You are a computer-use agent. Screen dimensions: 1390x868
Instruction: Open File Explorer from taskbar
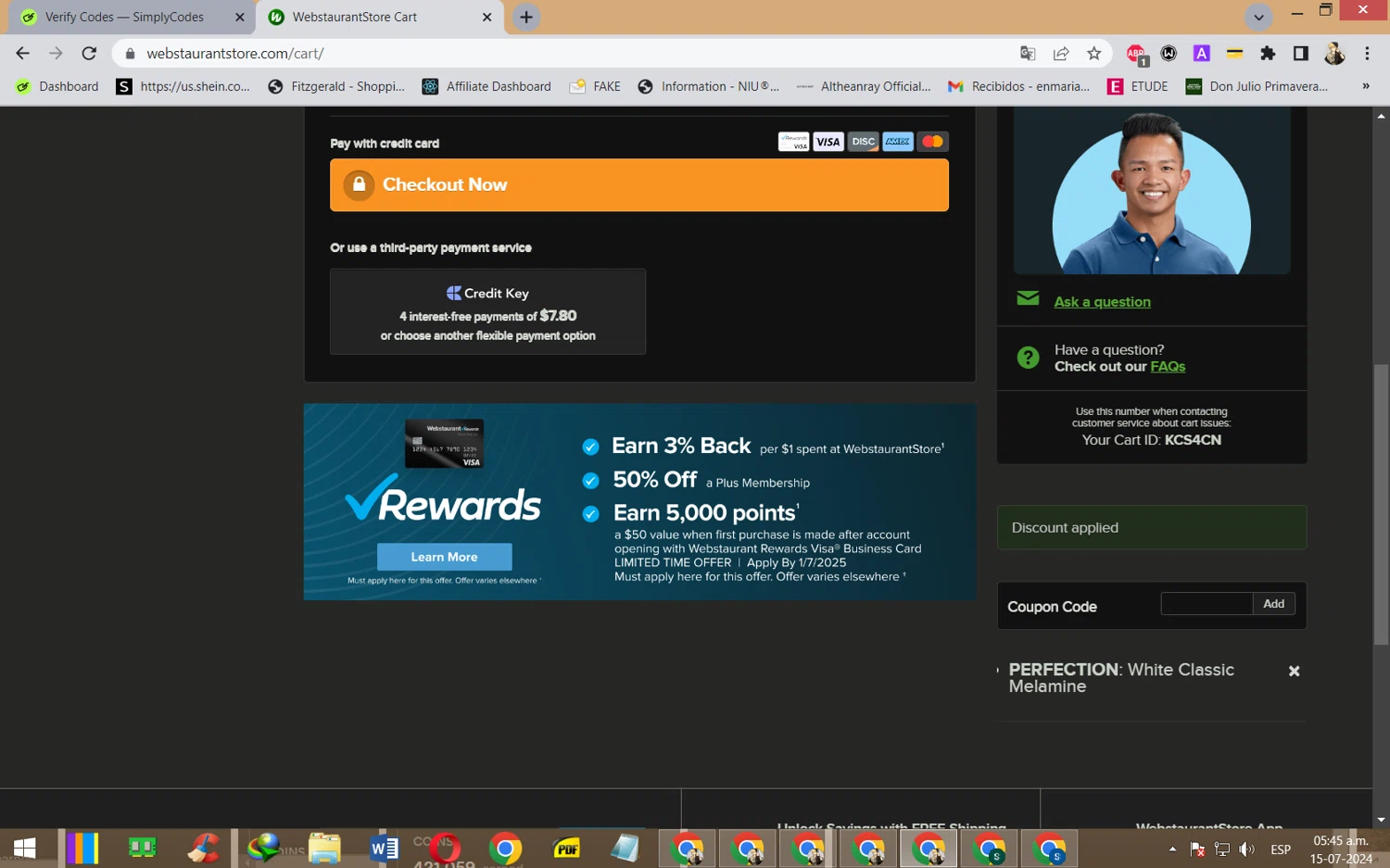pos(324,848)
